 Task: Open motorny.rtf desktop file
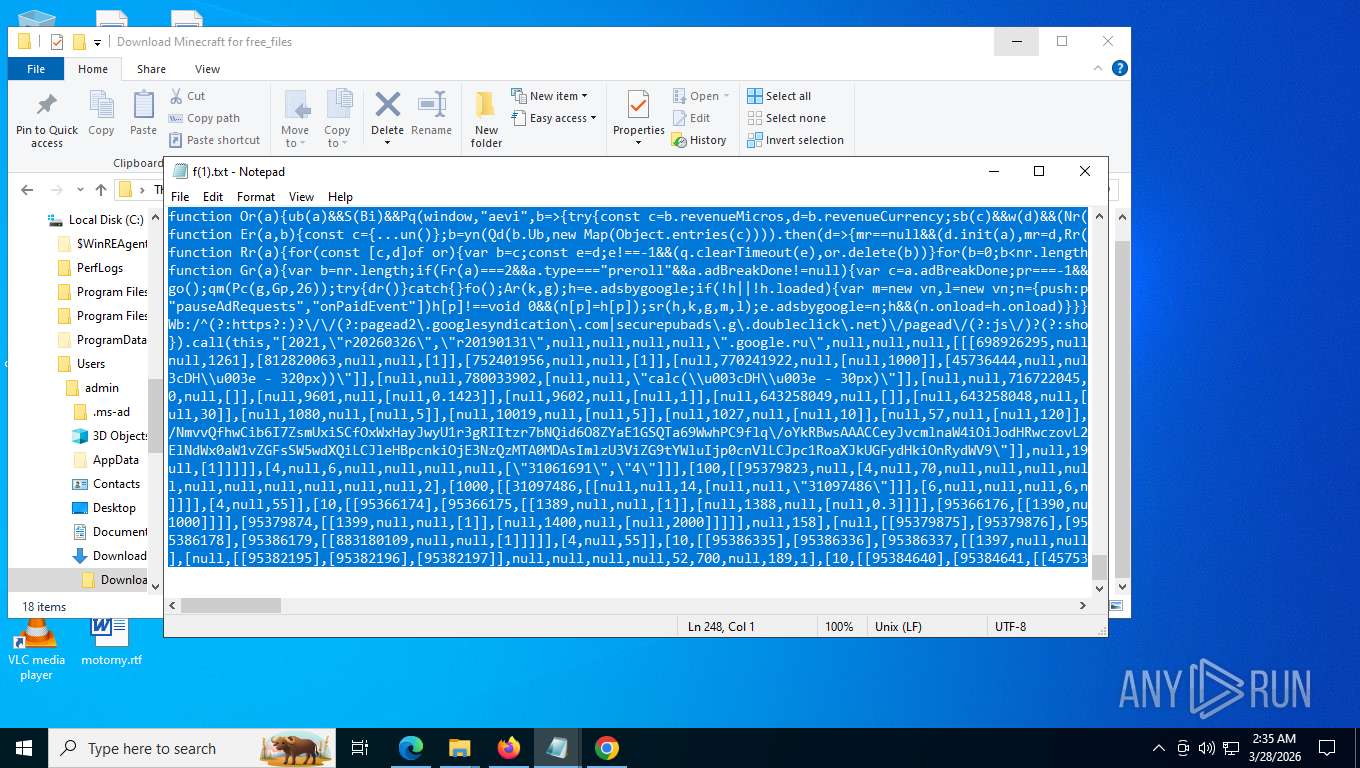[111, 642]
